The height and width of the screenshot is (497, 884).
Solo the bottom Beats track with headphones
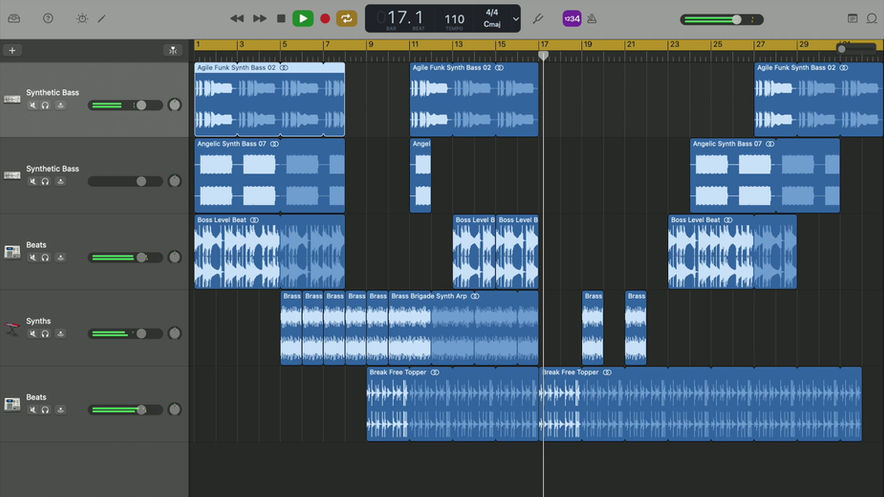(x=45, y=410)
